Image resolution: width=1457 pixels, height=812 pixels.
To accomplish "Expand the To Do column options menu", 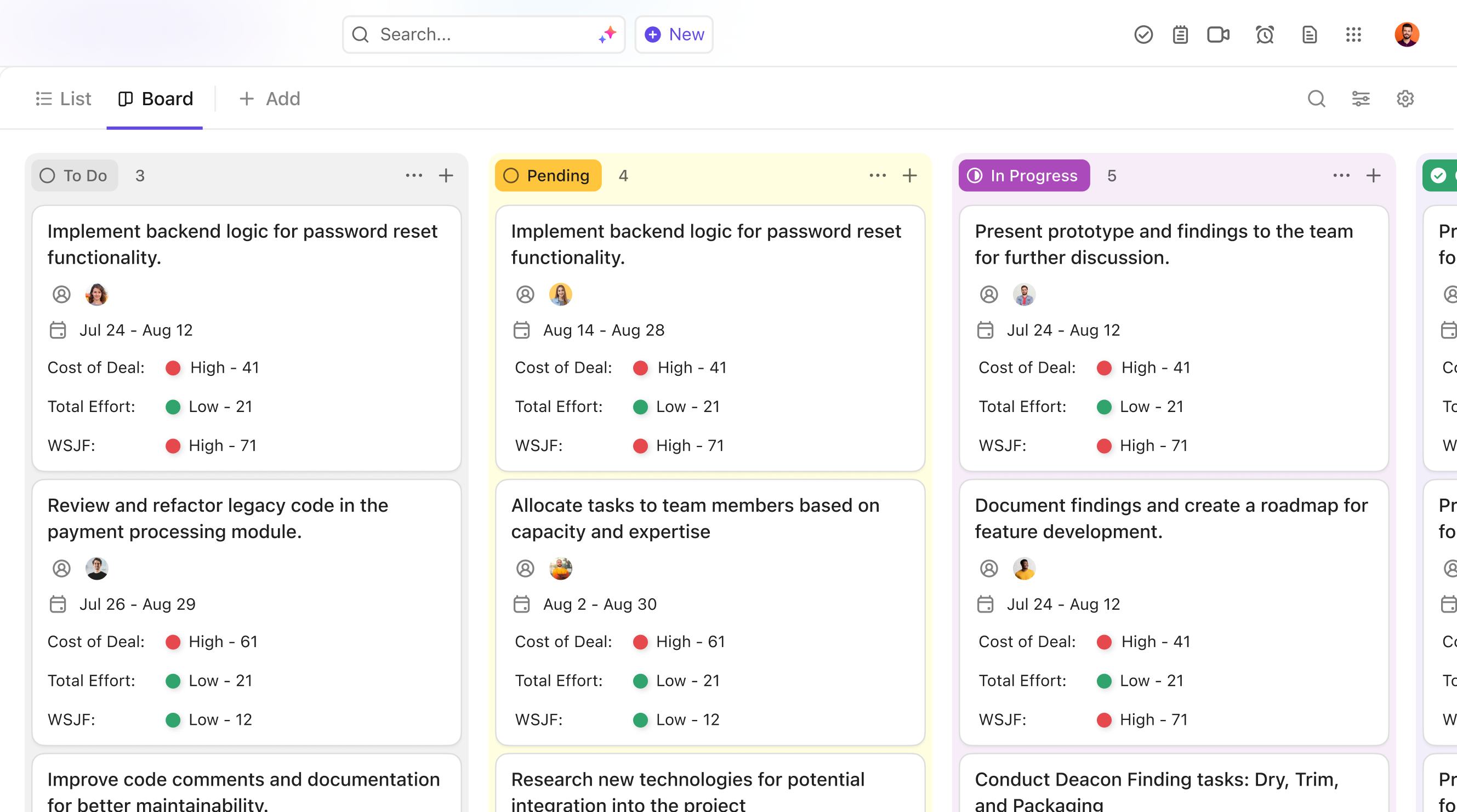I will 413,175.
